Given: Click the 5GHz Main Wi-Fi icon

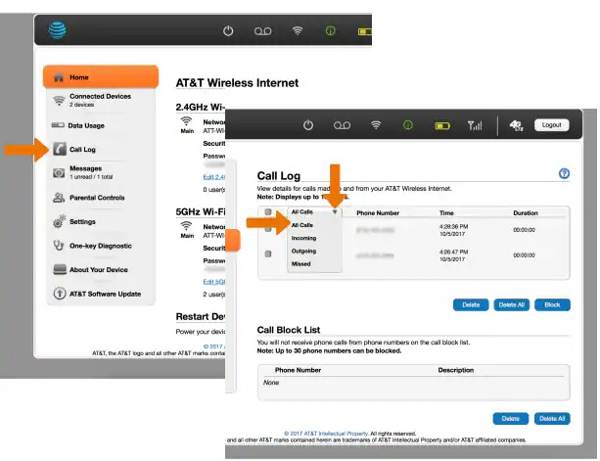Looking at the screenshot, I should [x=186, y=225].
